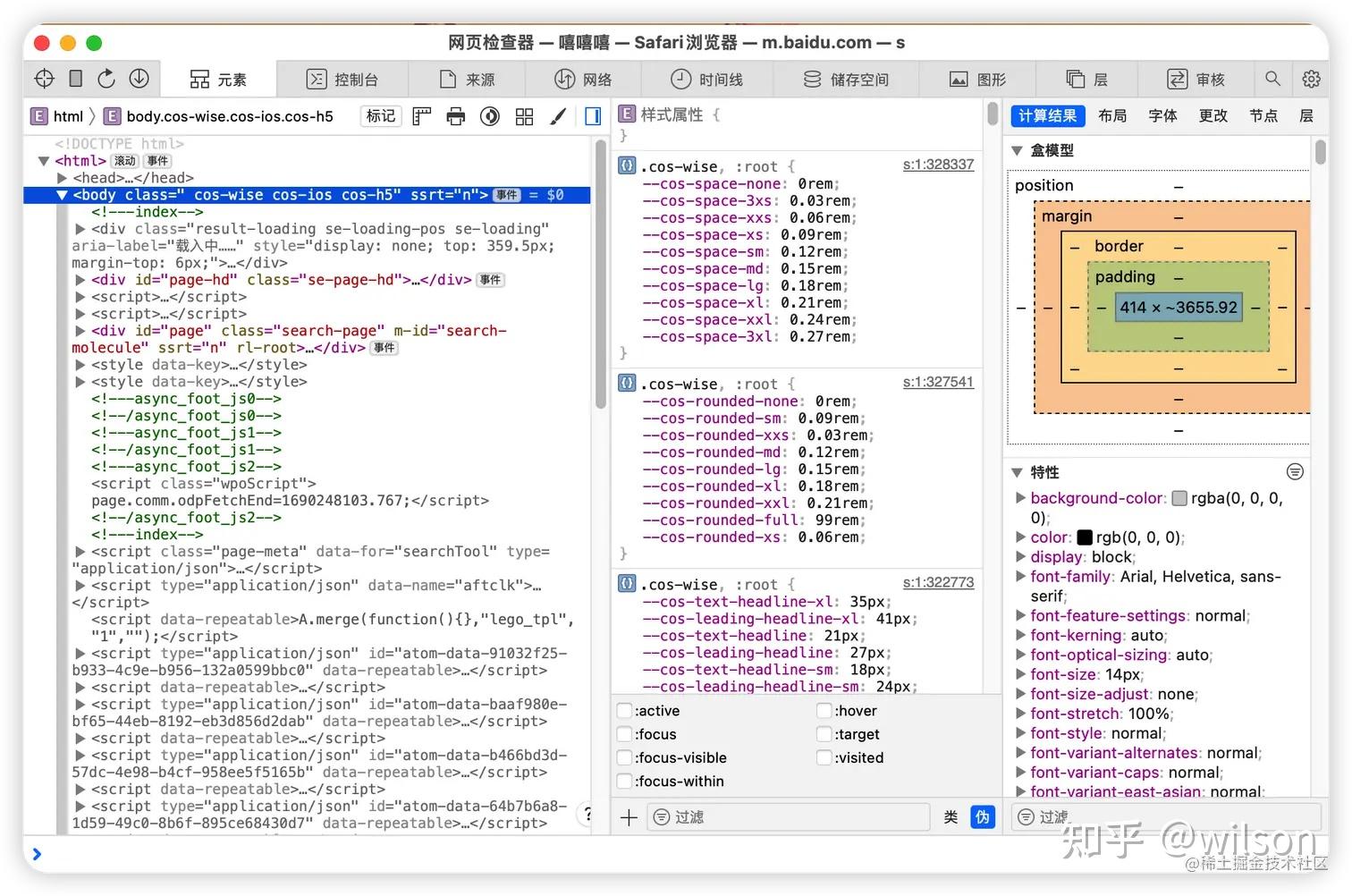Click the braces icon of rule s:1:328337
The height and width of the screenshot is (896, 1352).
(627, 165)
